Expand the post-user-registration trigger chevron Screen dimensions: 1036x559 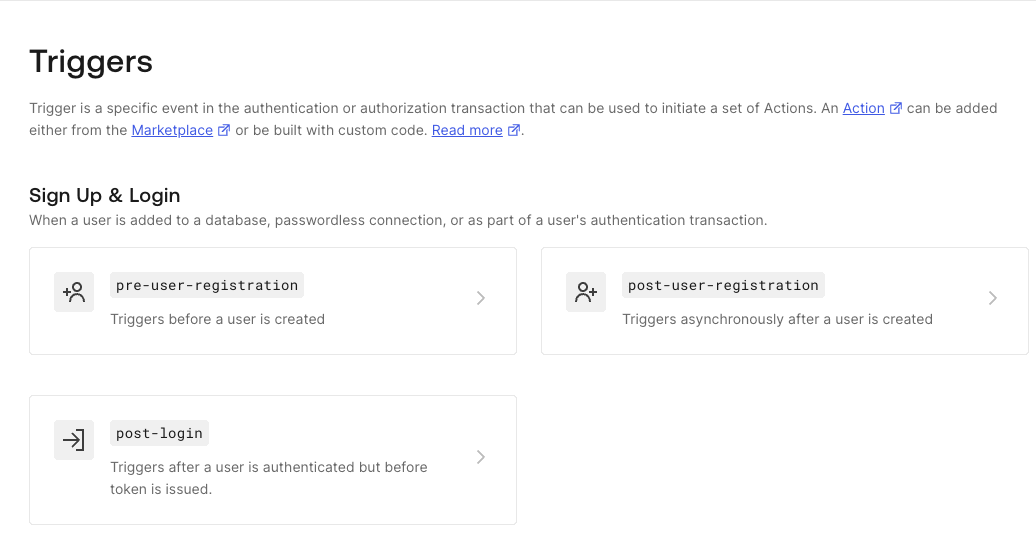point(993,298)
